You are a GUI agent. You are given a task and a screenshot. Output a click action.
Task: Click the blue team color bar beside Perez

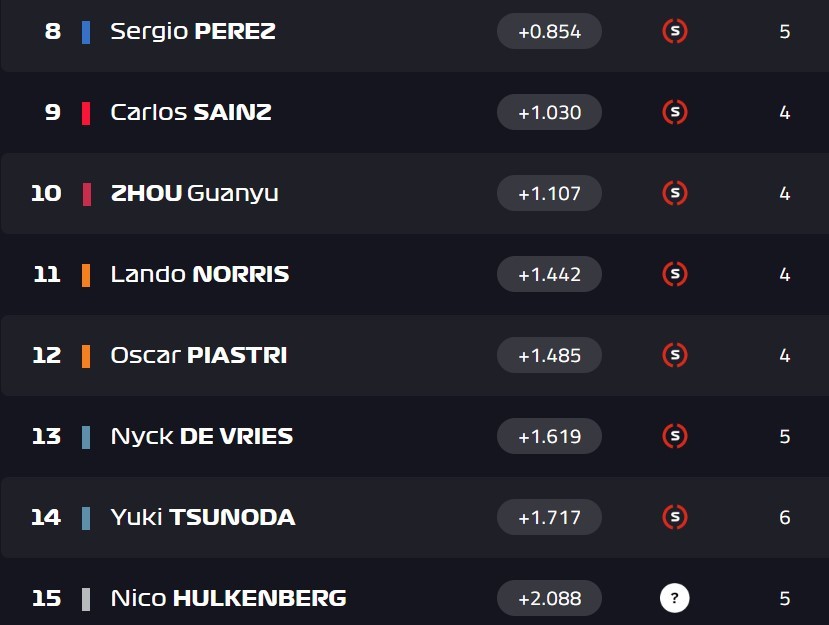point(86,31)
